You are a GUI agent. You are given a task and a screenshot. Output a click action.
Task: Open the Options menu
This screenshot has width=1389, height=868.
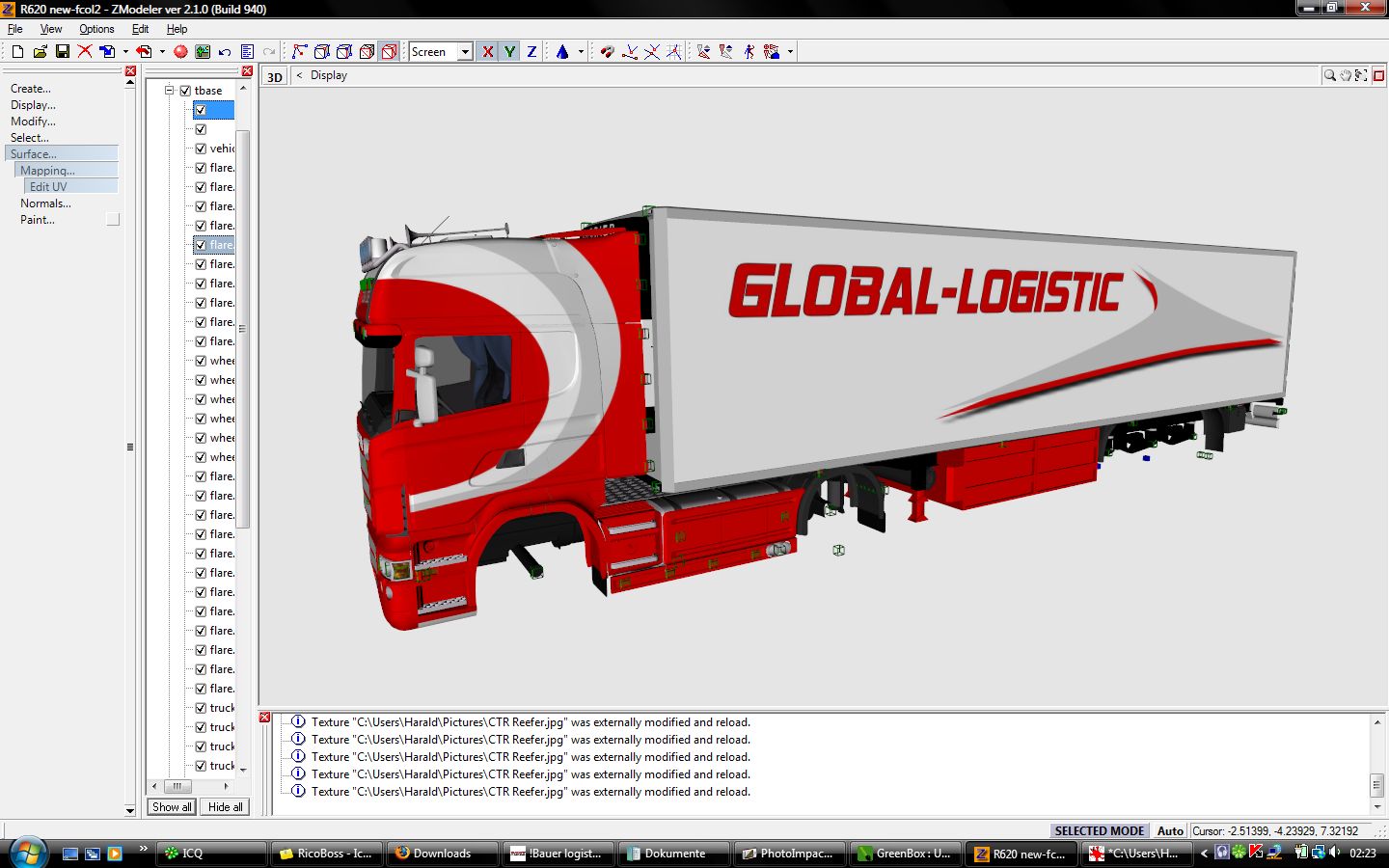point(96,29)
